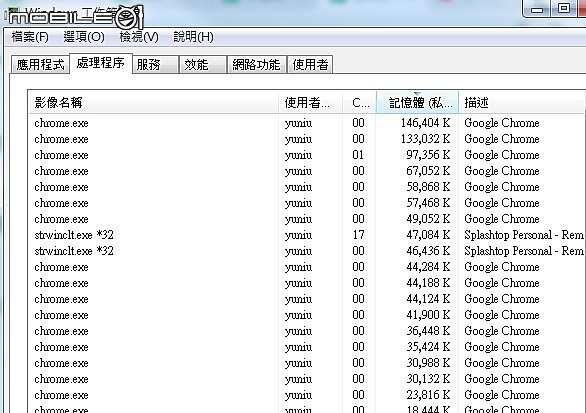Click Splashtop Personal description in 47,084 K row
This screenshot has height=413, width=586.
pyautogui.click(x=524, y=235)
